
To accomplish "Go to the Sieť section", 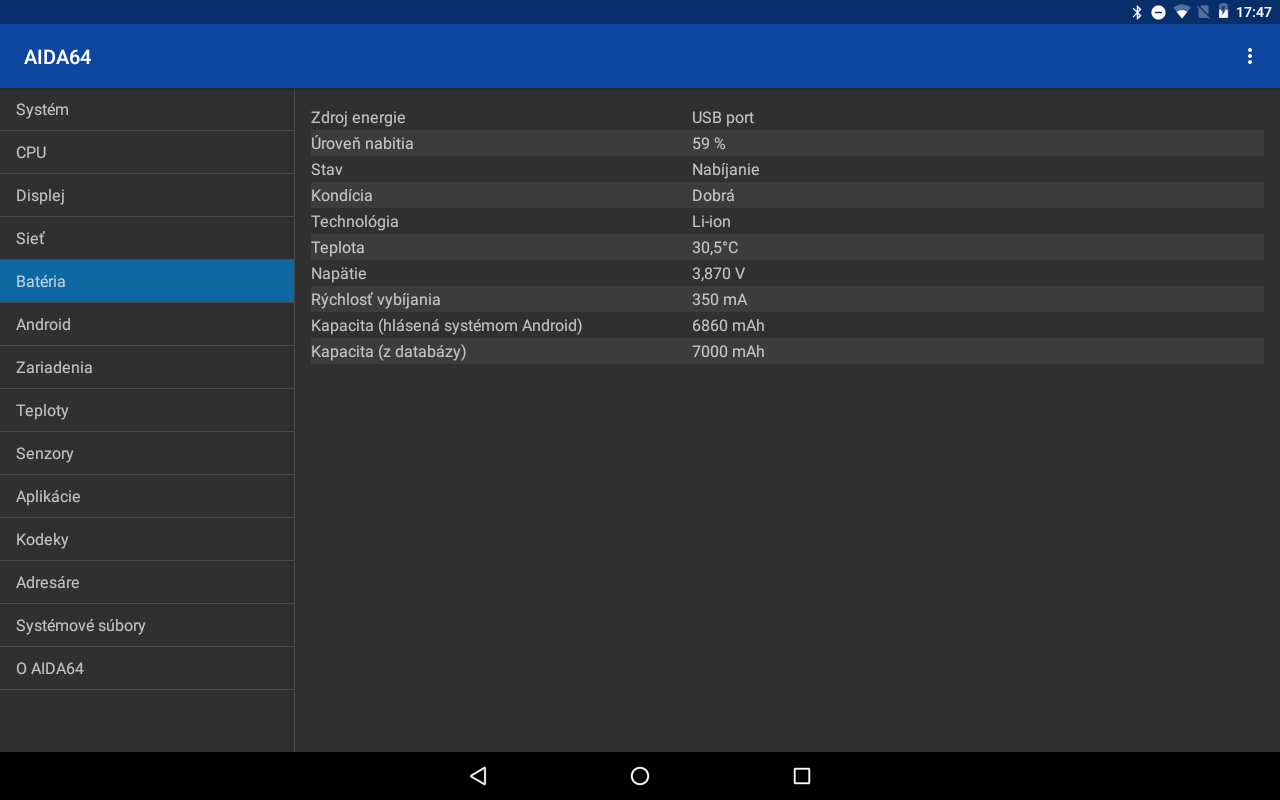I will point(147,238).
